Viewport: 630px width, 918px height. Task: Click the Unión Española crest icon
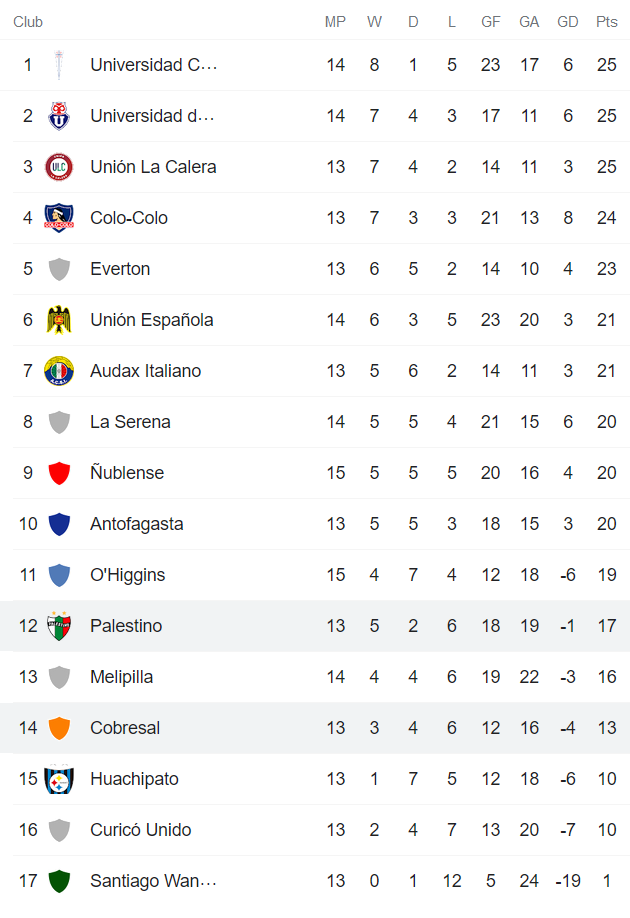click(x=59, y=320)
